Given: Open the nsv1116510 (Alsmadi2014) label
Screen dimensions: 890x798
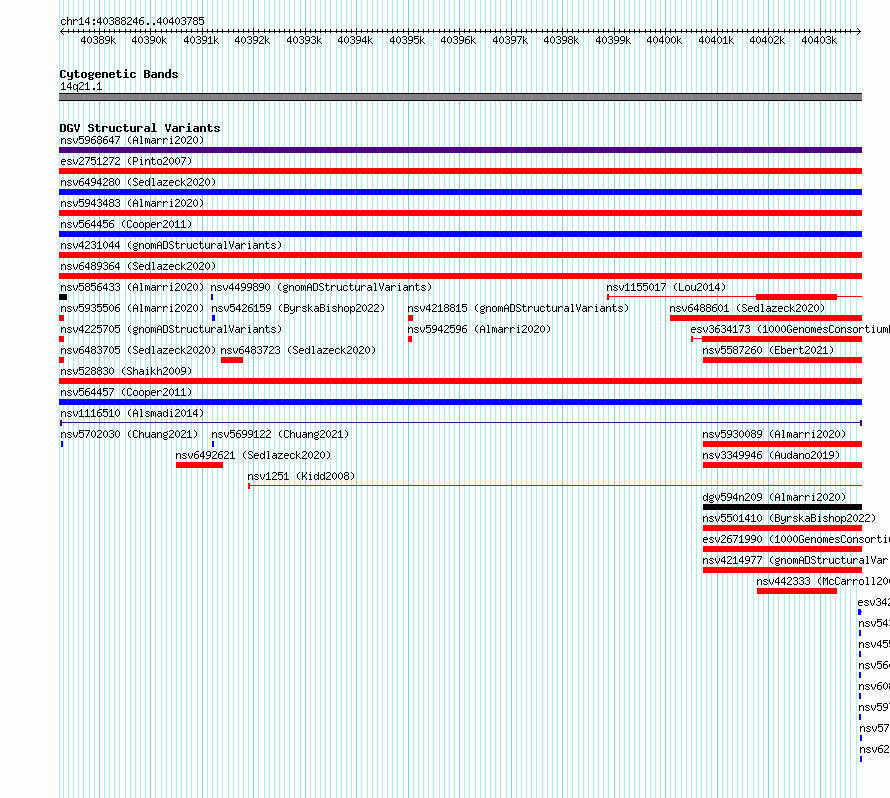Looking at the screenshot, I should [132, 413].
